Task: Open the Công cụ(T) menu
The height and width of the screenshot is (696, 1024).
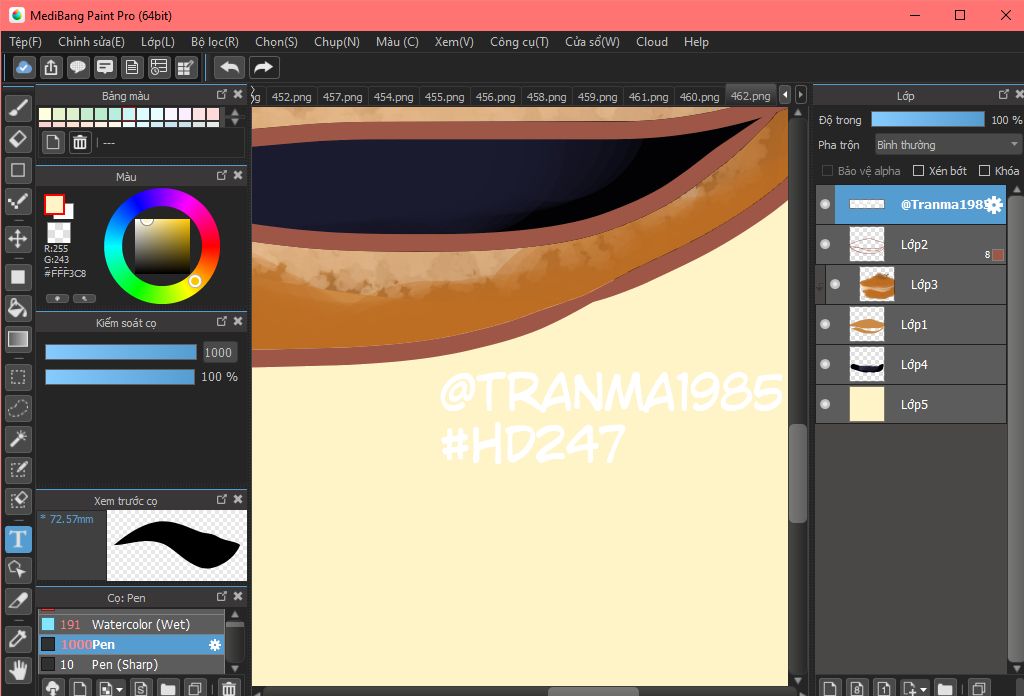Action: point(519,42)
